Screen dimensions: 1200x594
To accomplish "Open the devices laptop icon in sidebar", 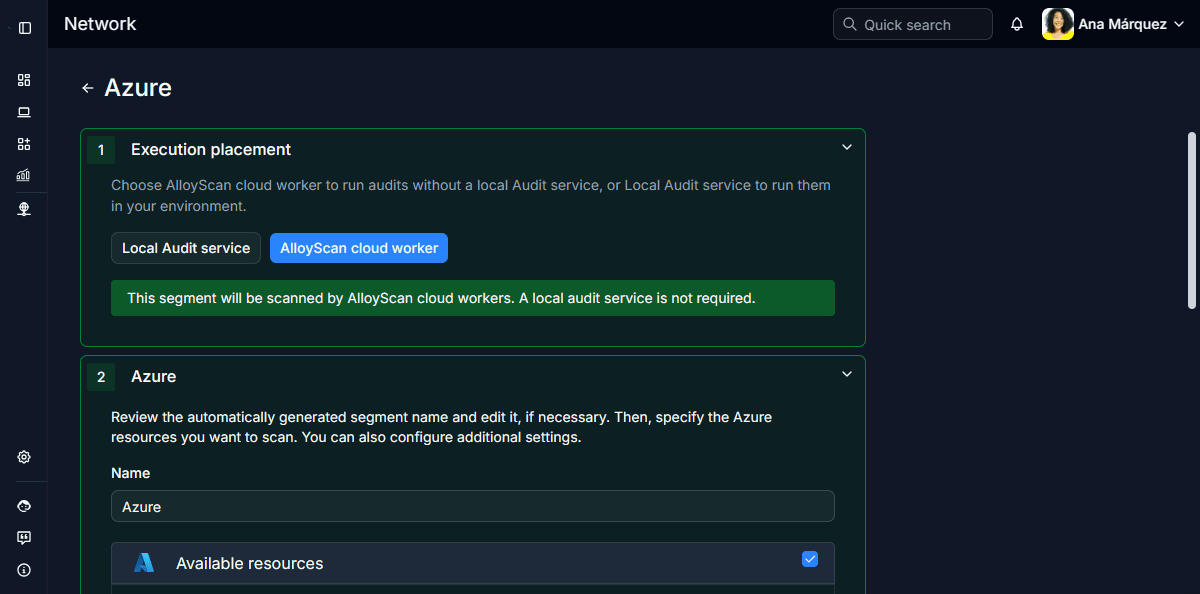I will click(24, 112).
